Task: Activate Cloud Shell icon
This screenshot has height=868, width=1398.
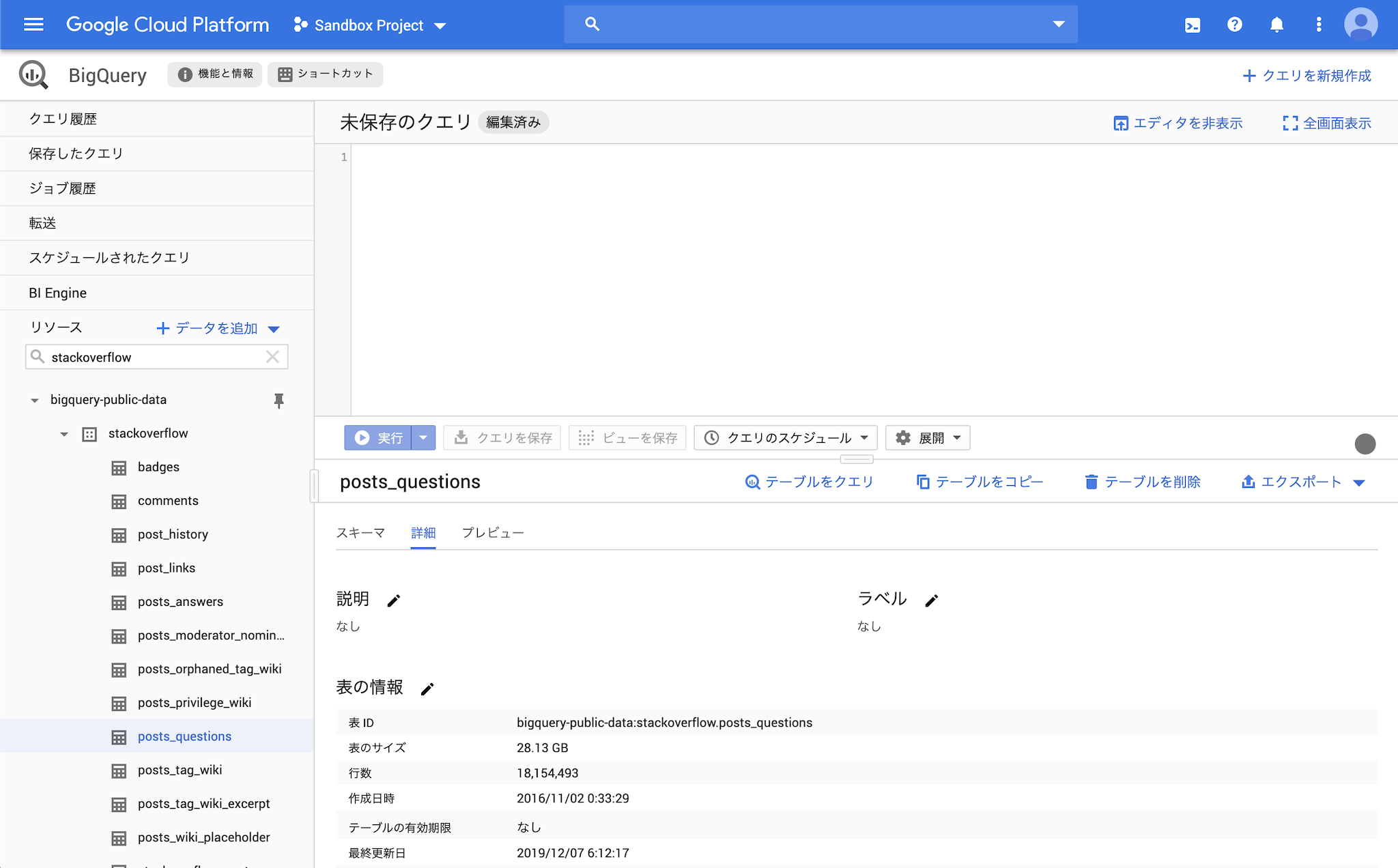Action: click(x=1193, y=25)
